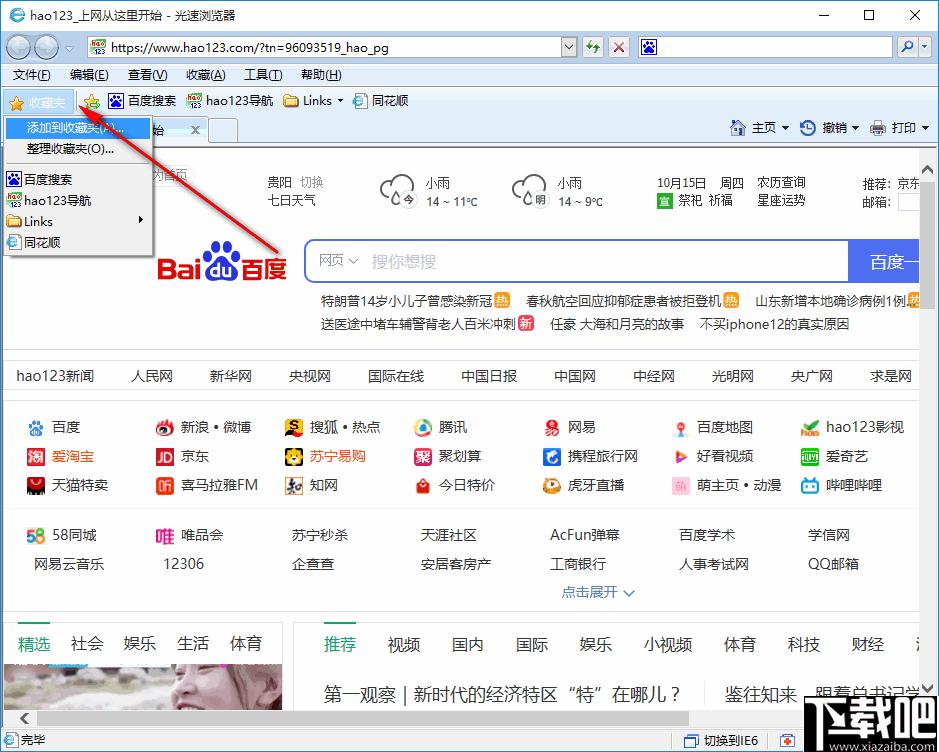Expand the Links folder dropdown in favorites bar

[341, 101]
